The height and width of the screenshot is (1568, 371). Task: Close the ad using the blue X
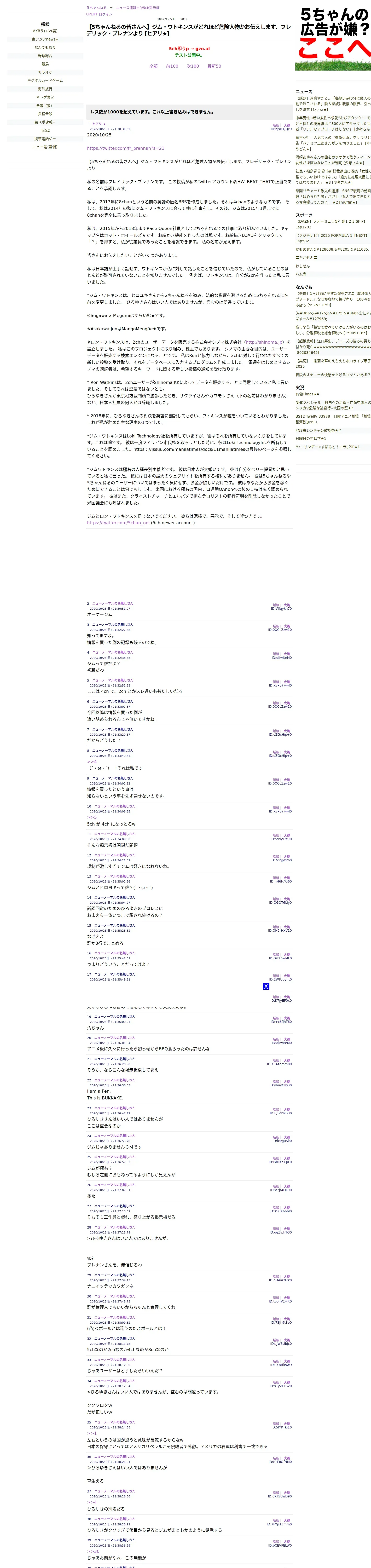[x=266, y=986]
